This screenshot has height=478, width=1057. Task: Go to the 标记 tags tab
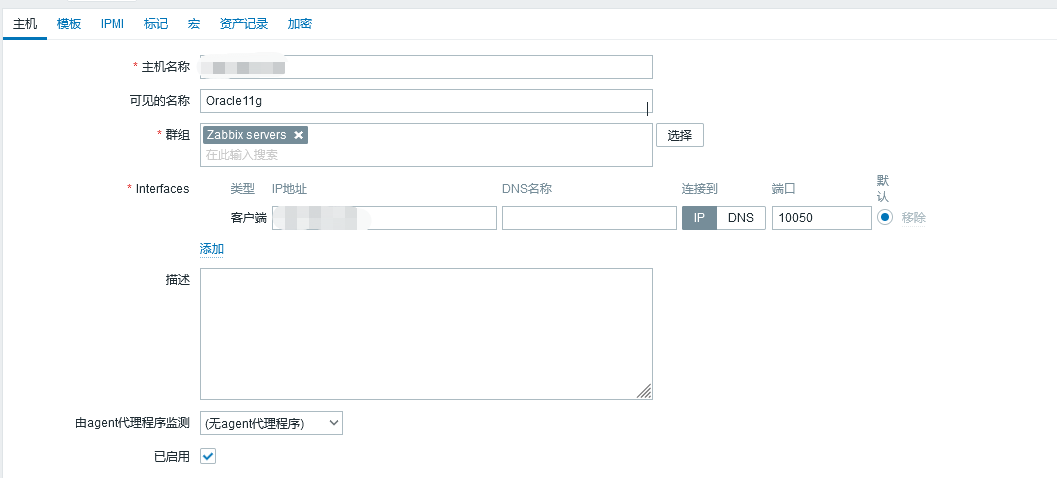tap(156, 23)
